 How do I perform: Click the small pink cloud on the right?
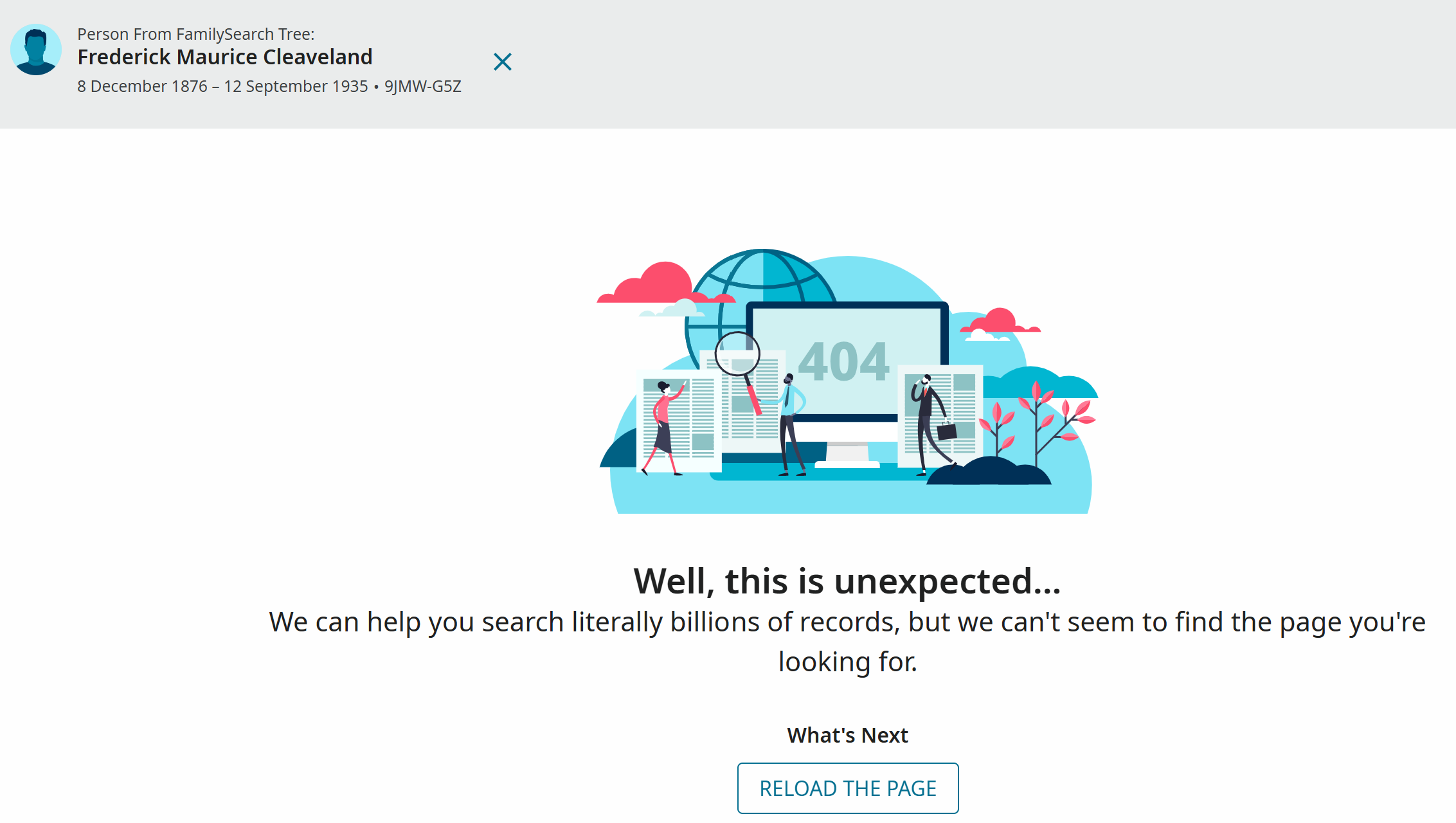[1000, 321]
